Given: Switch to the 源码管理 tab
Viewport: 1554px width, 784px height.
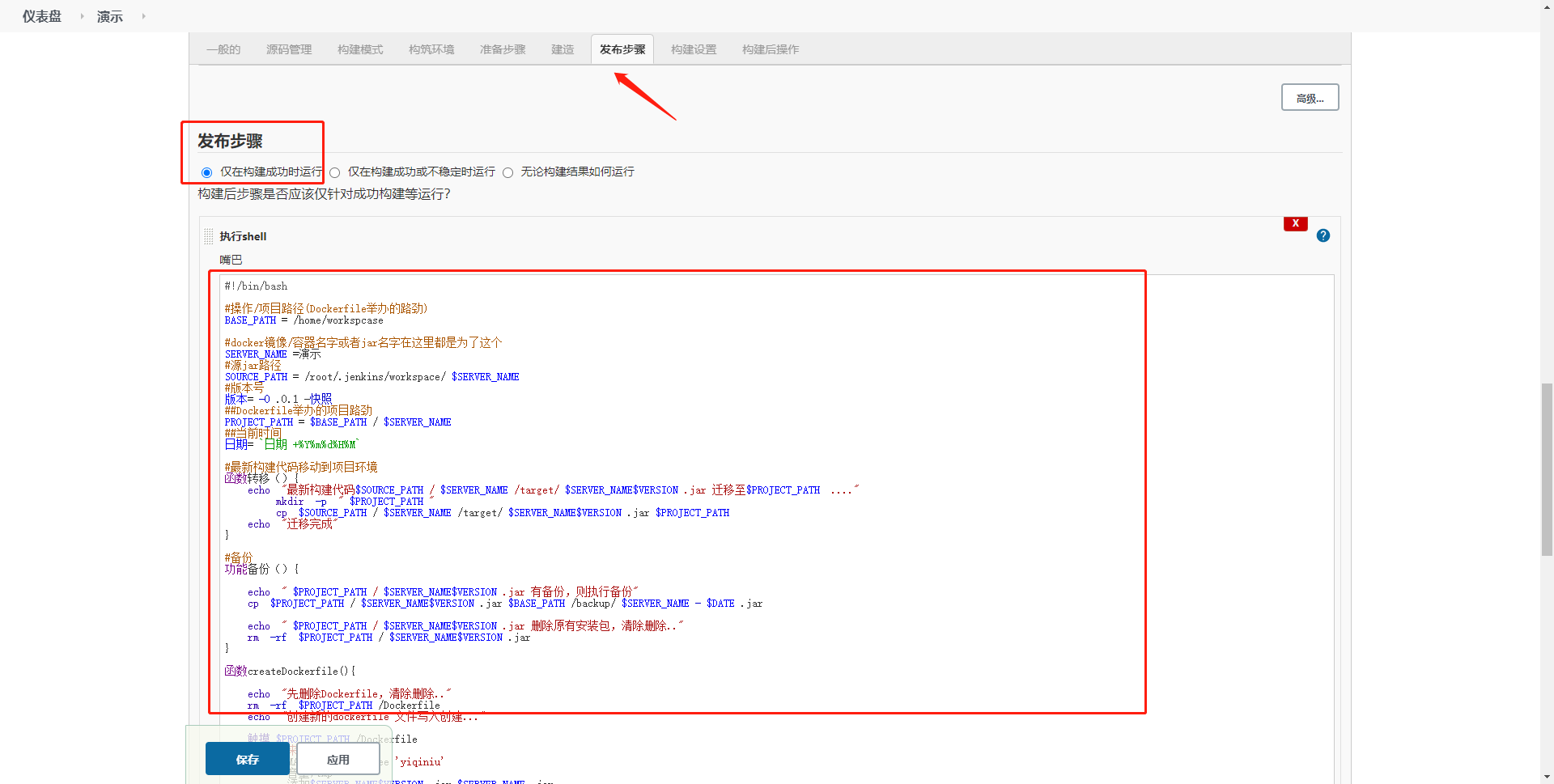Looking at the screenshot, I should coord(289,49).
